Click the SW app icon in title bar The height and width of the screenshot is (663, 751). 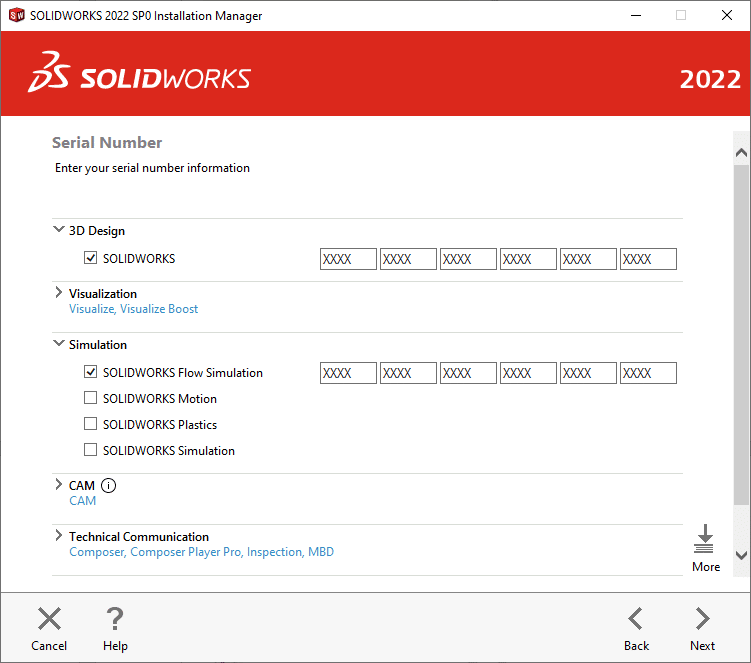[x=16, y=16]
